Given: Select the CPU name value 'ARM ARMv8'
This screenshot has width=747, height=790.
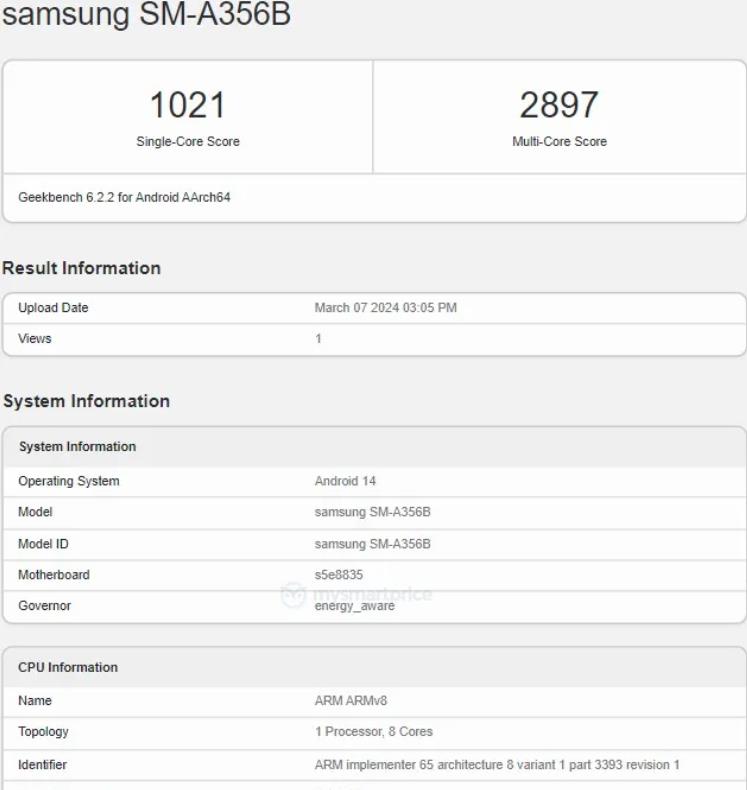Looking at the screenshot, I should click(x=351, y=701).
